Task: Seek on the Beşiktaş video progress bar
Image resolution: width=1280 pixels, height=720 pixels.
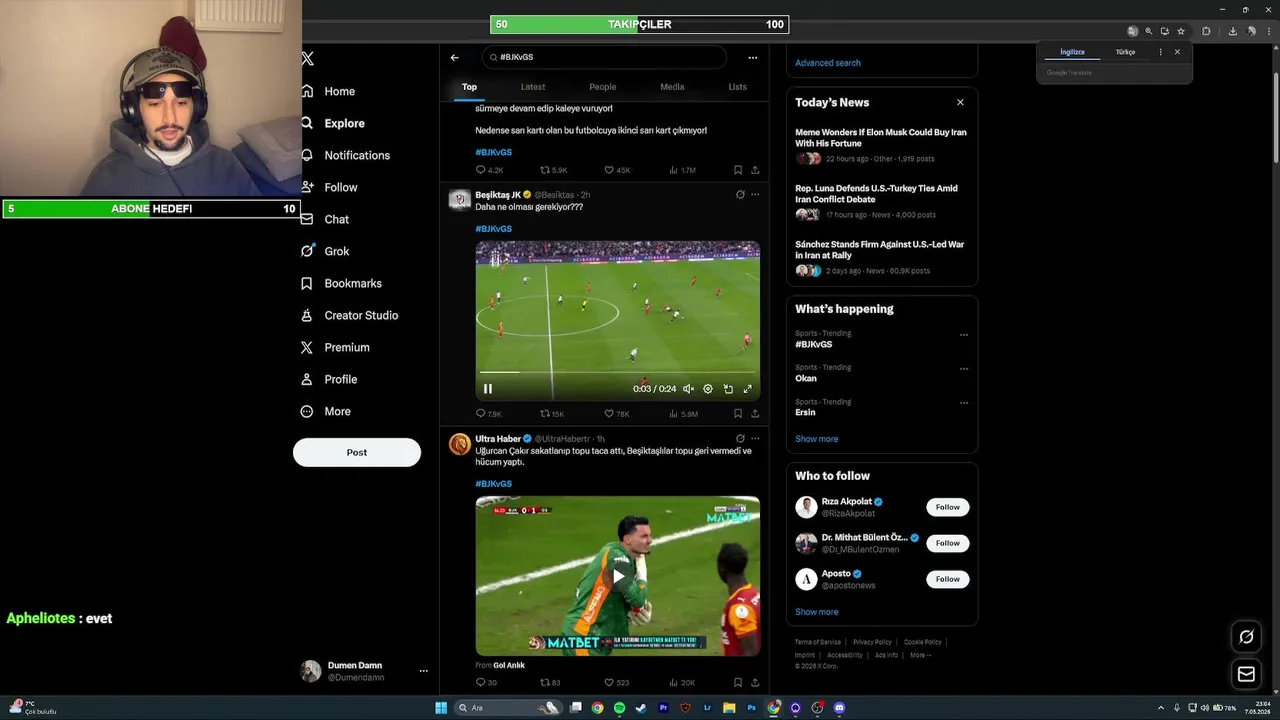Action: (617, 372)
